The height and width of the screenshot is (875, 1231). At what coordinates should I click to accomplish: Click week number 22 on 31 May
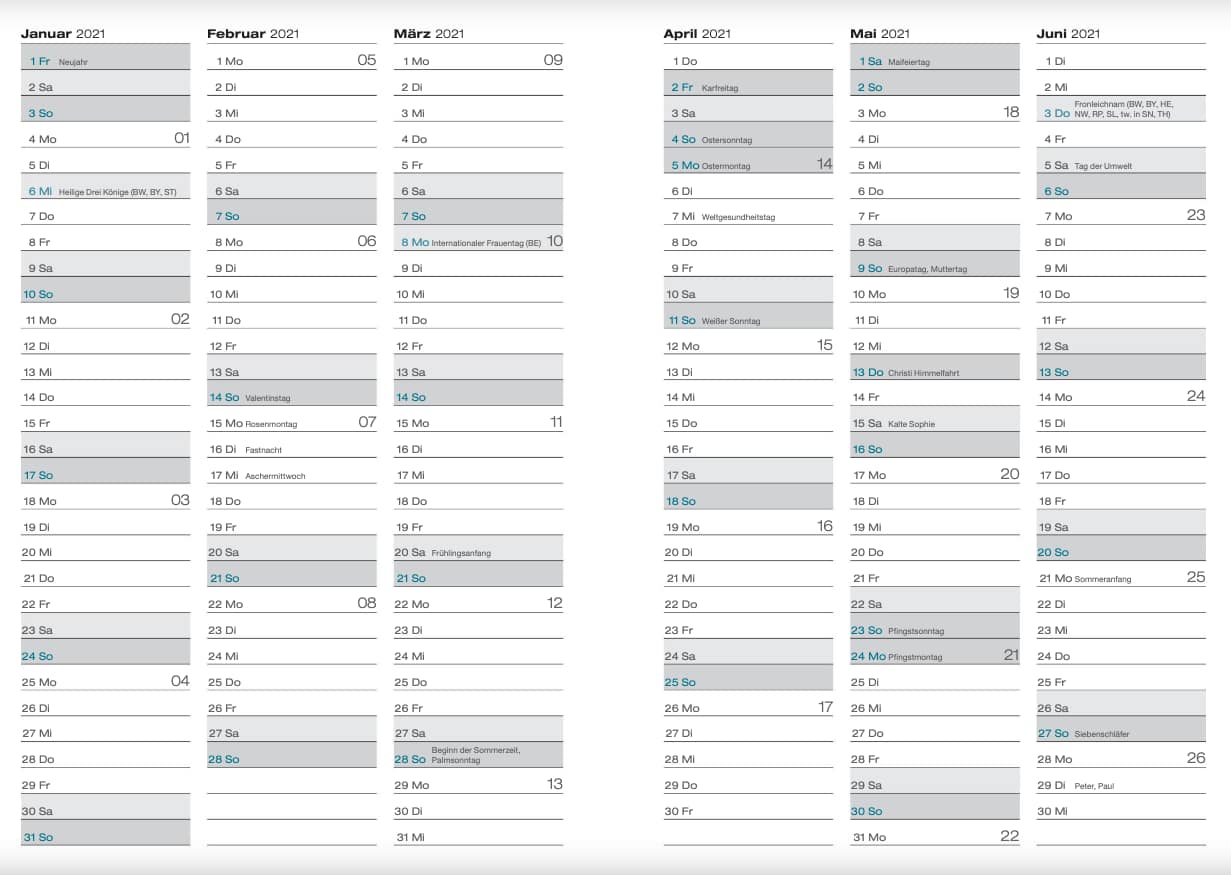click(1009, 836)
